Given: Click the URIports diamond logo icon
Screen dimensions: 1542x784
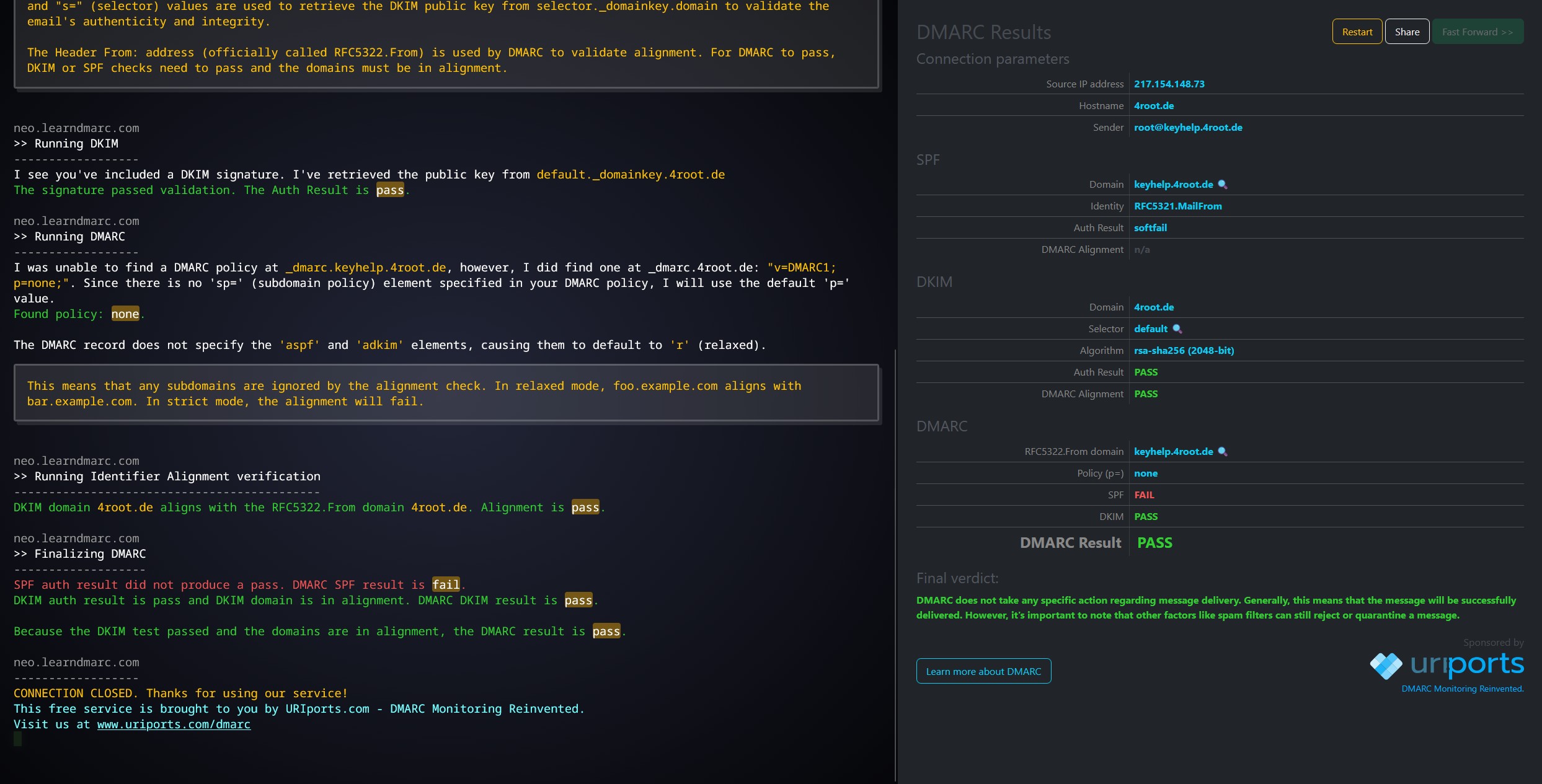Looking at the screenshot, I should (x=1386, y=666).
